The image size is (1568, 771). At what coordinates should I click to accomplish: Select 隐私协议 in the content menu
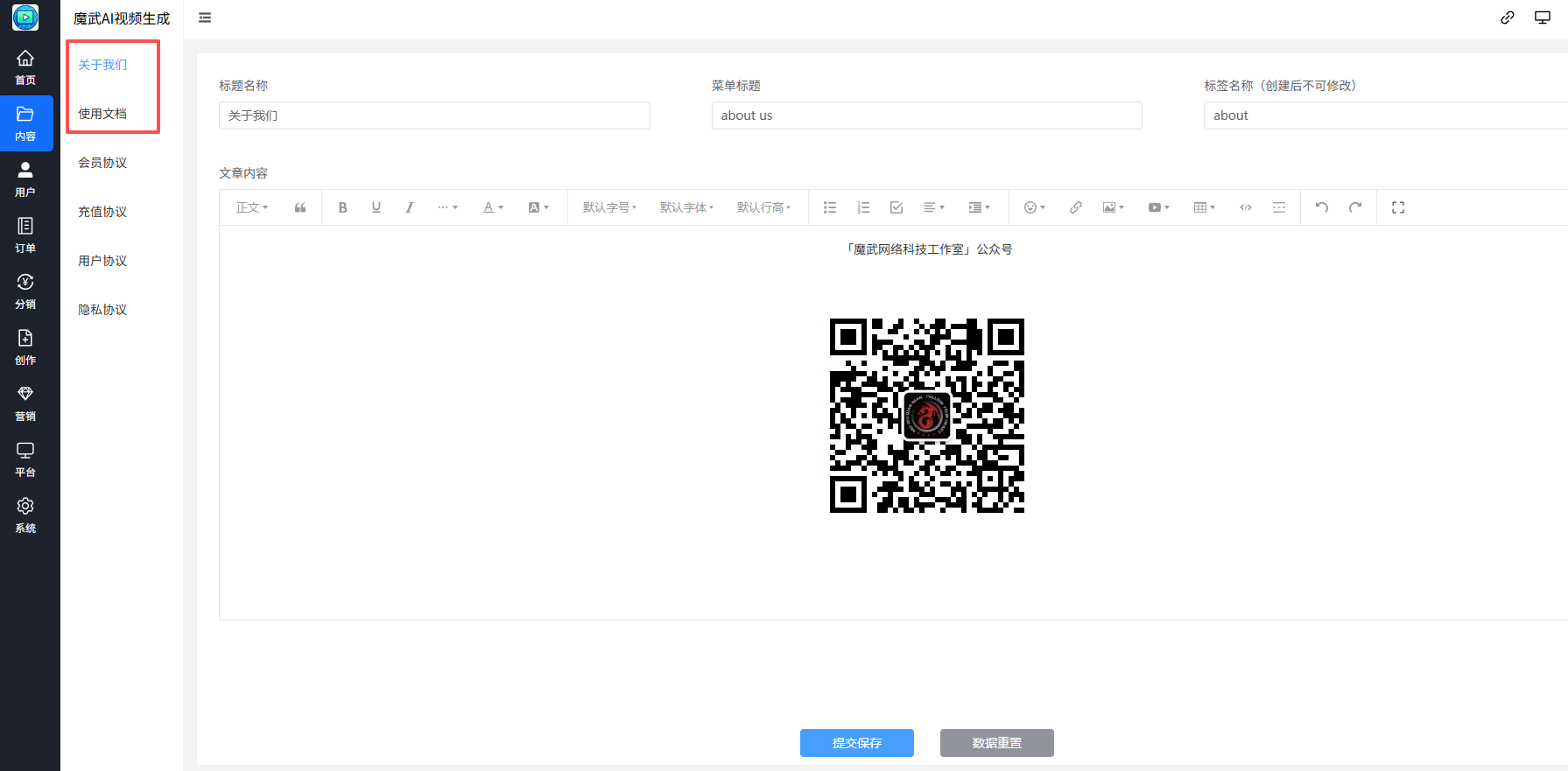(x=102, y=310)
